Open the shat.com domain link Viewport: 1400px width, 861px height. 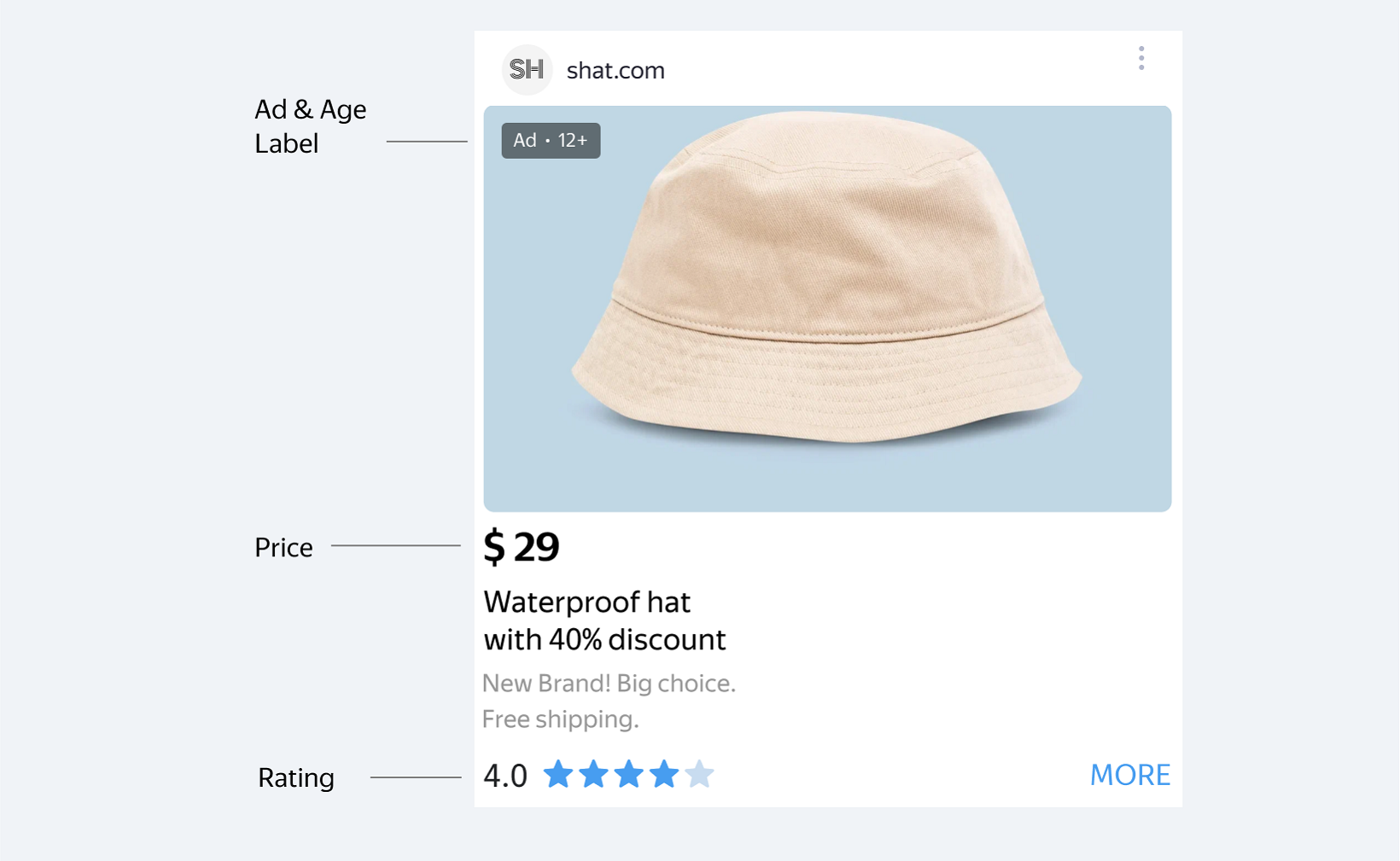(x=615, y=71)
